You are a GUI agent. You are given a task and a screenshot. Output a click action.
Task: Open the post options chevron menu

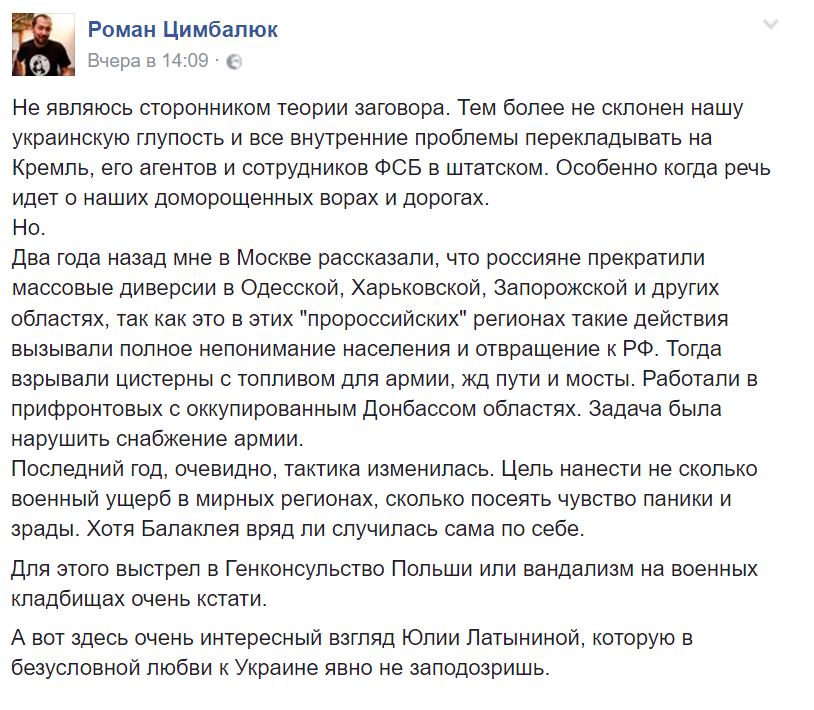coord(771,24)
